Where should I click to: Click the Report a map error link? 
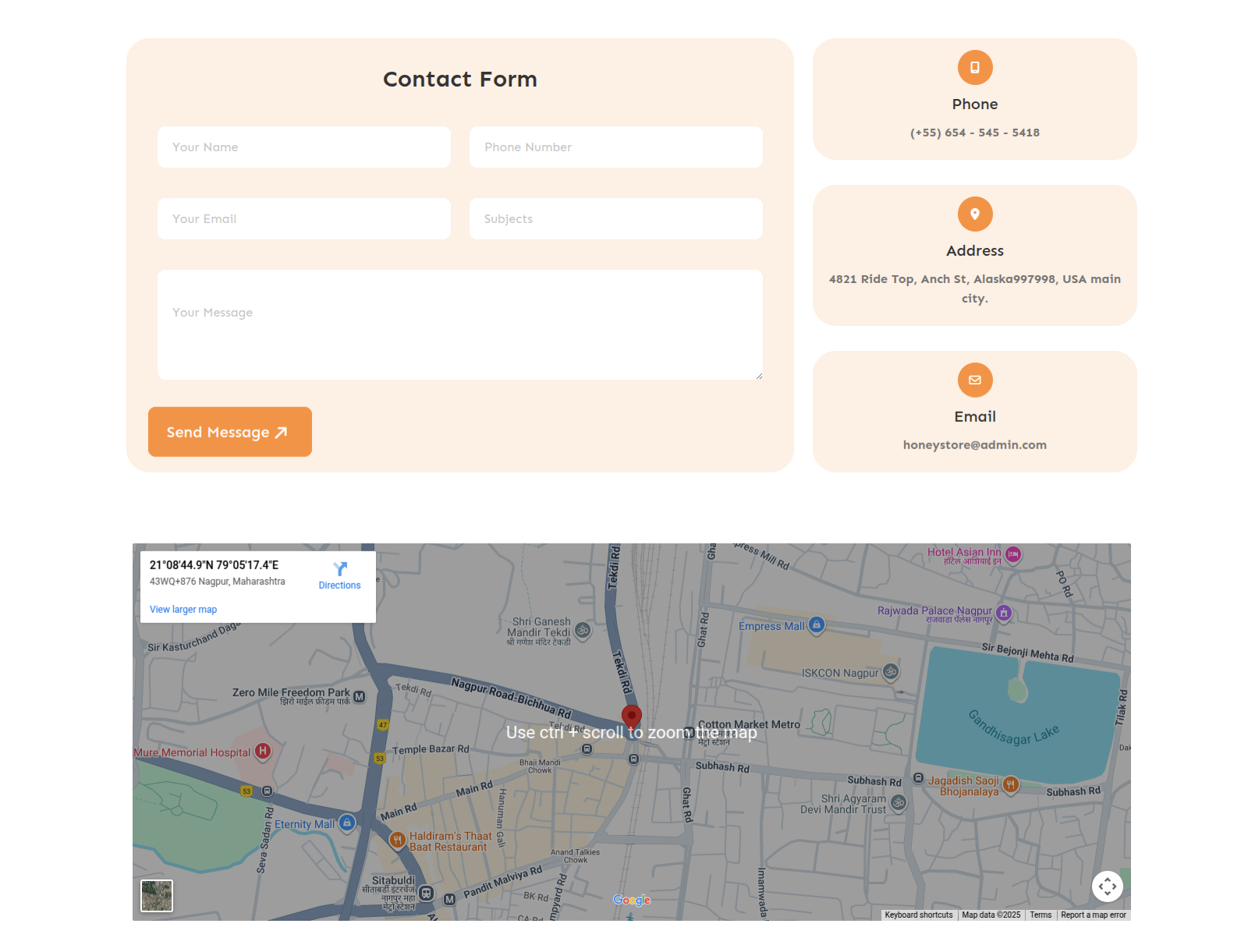[1093, 915]
